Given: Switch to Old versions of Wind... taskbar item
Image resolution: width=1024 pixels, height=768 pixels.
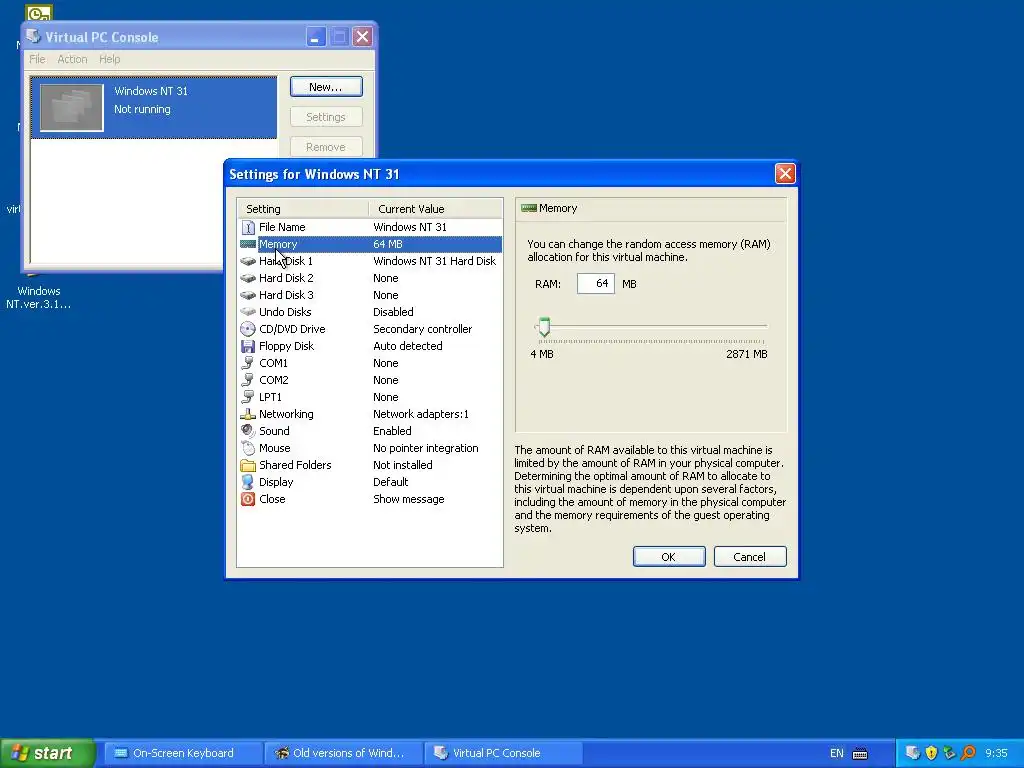Looking at the screenshot, I should pyautogui.click(x=344, y=753).
